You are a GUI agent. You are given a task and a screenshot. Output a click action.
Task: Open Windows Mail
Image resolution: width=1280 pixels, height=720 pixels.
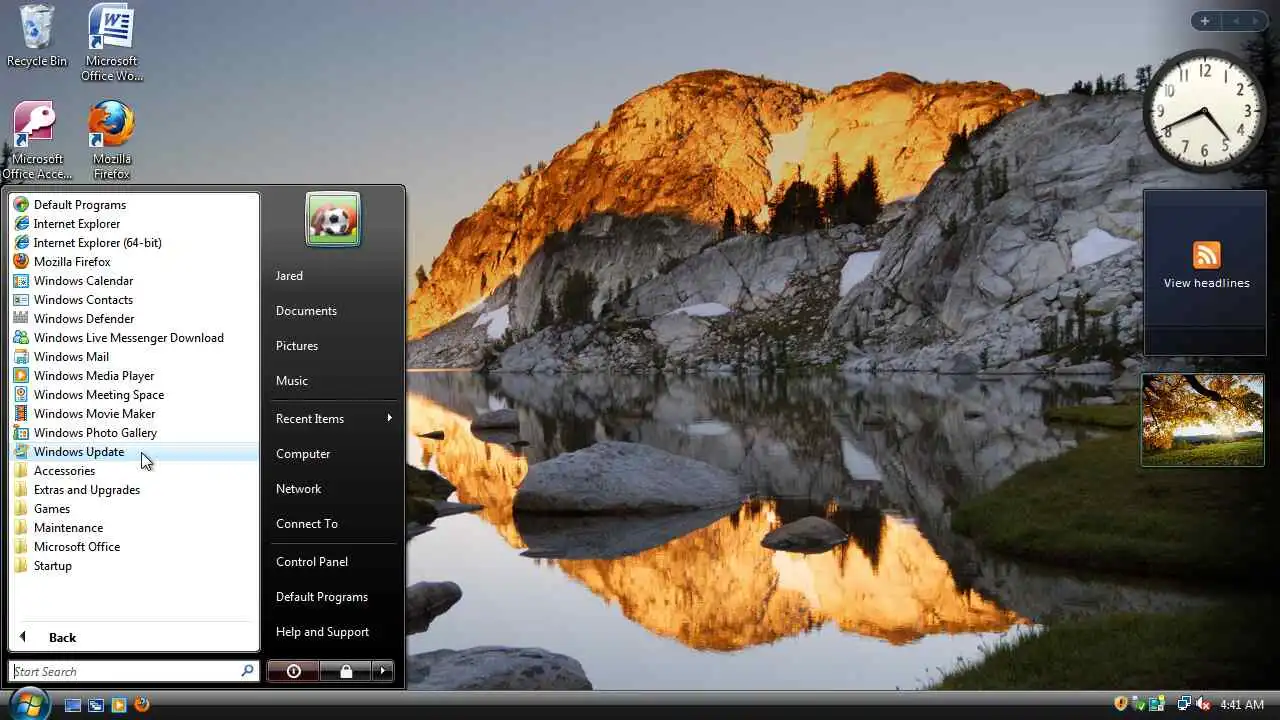[x=134, y=357]
